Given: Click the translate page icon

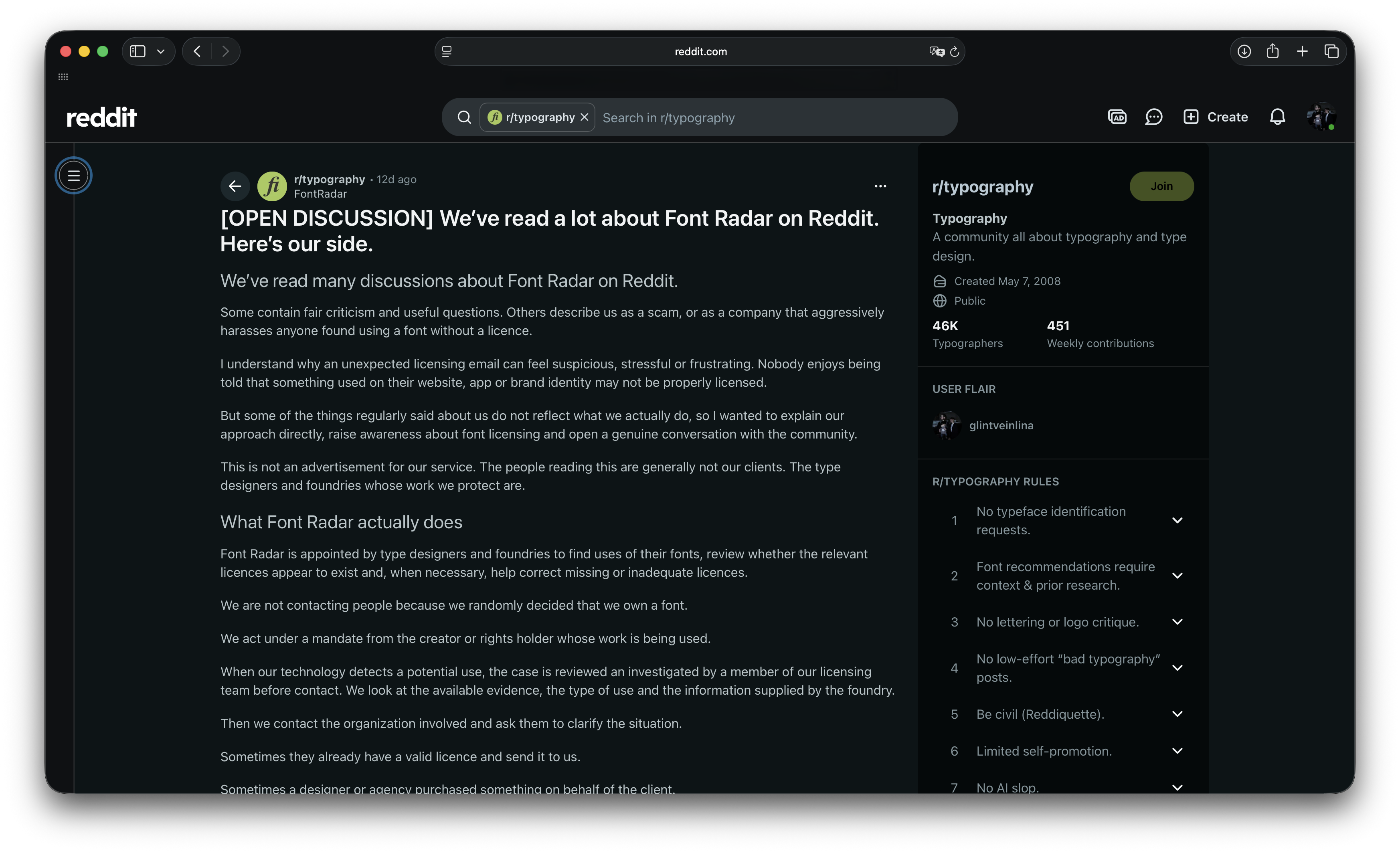Looking at the screenshot, I should point(937,52).
